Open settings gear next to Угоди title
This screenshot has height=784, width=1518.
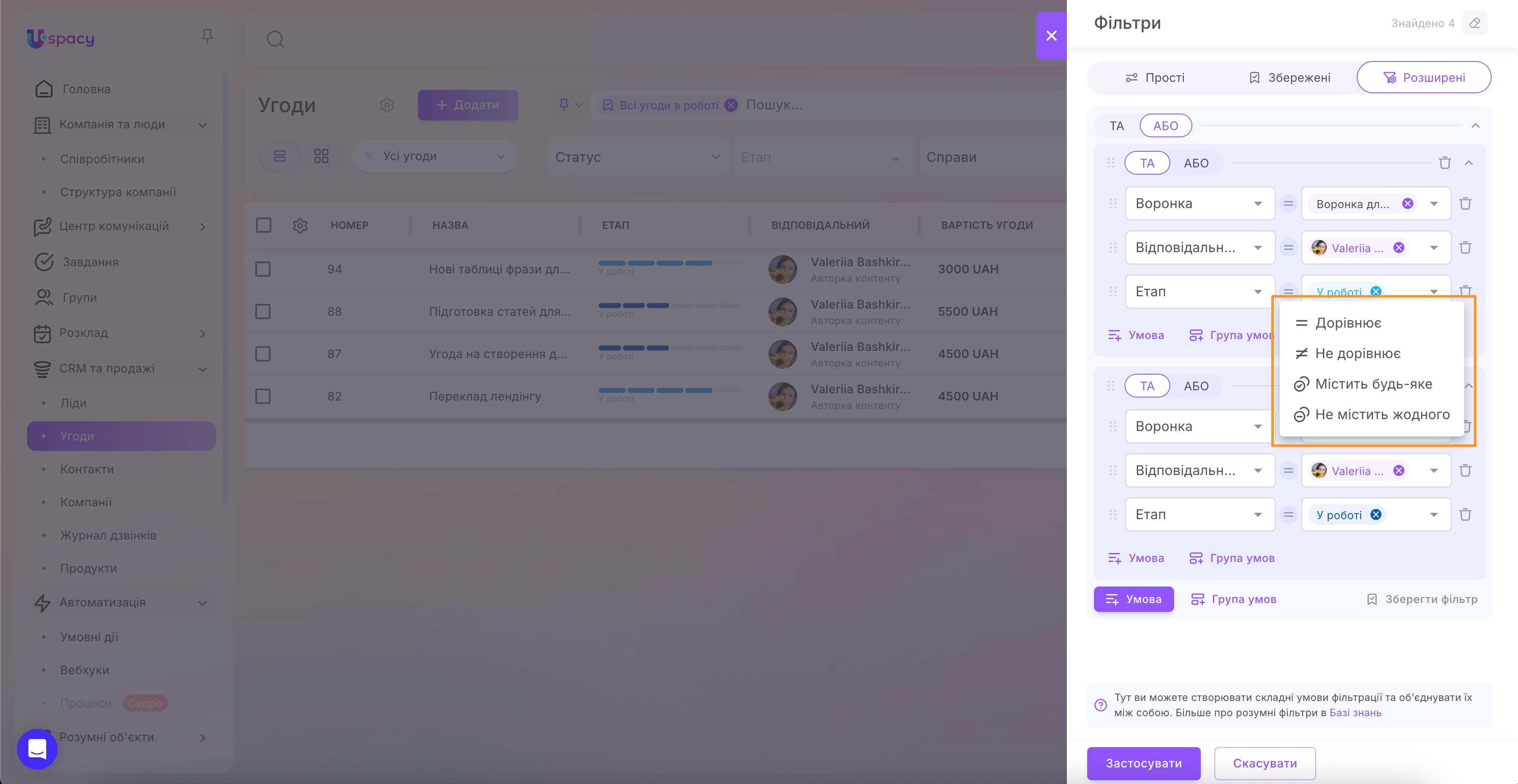pos(387,105)
